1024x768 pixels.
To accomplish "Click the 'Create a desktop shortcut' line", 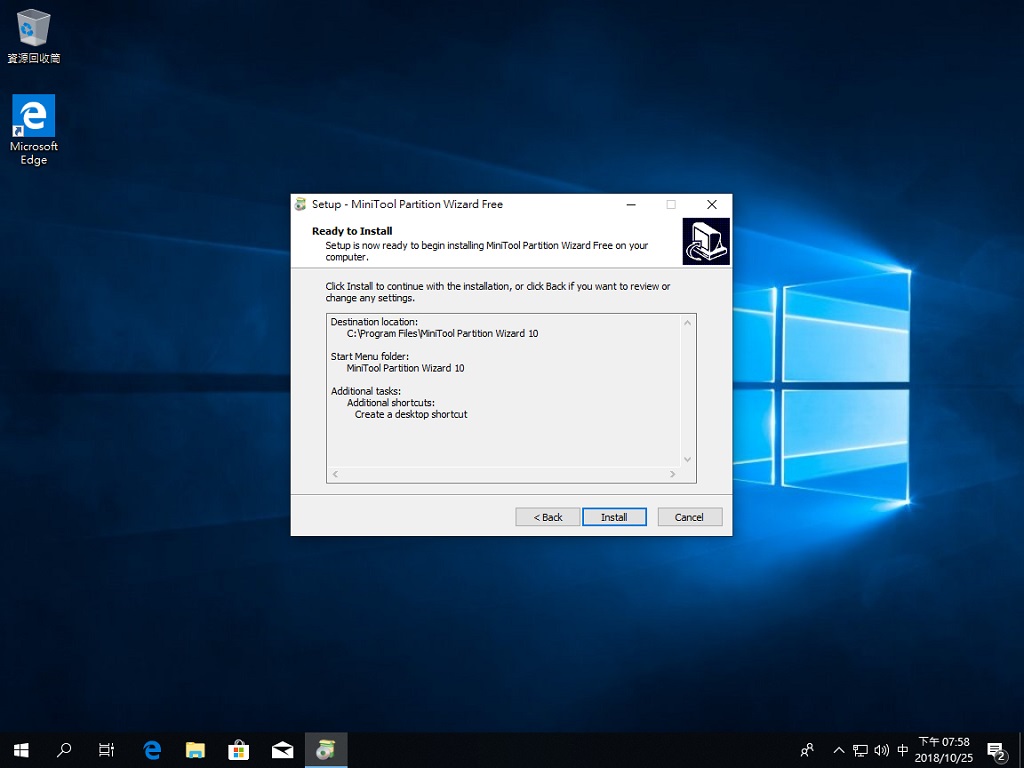I will tap(411, 415).
